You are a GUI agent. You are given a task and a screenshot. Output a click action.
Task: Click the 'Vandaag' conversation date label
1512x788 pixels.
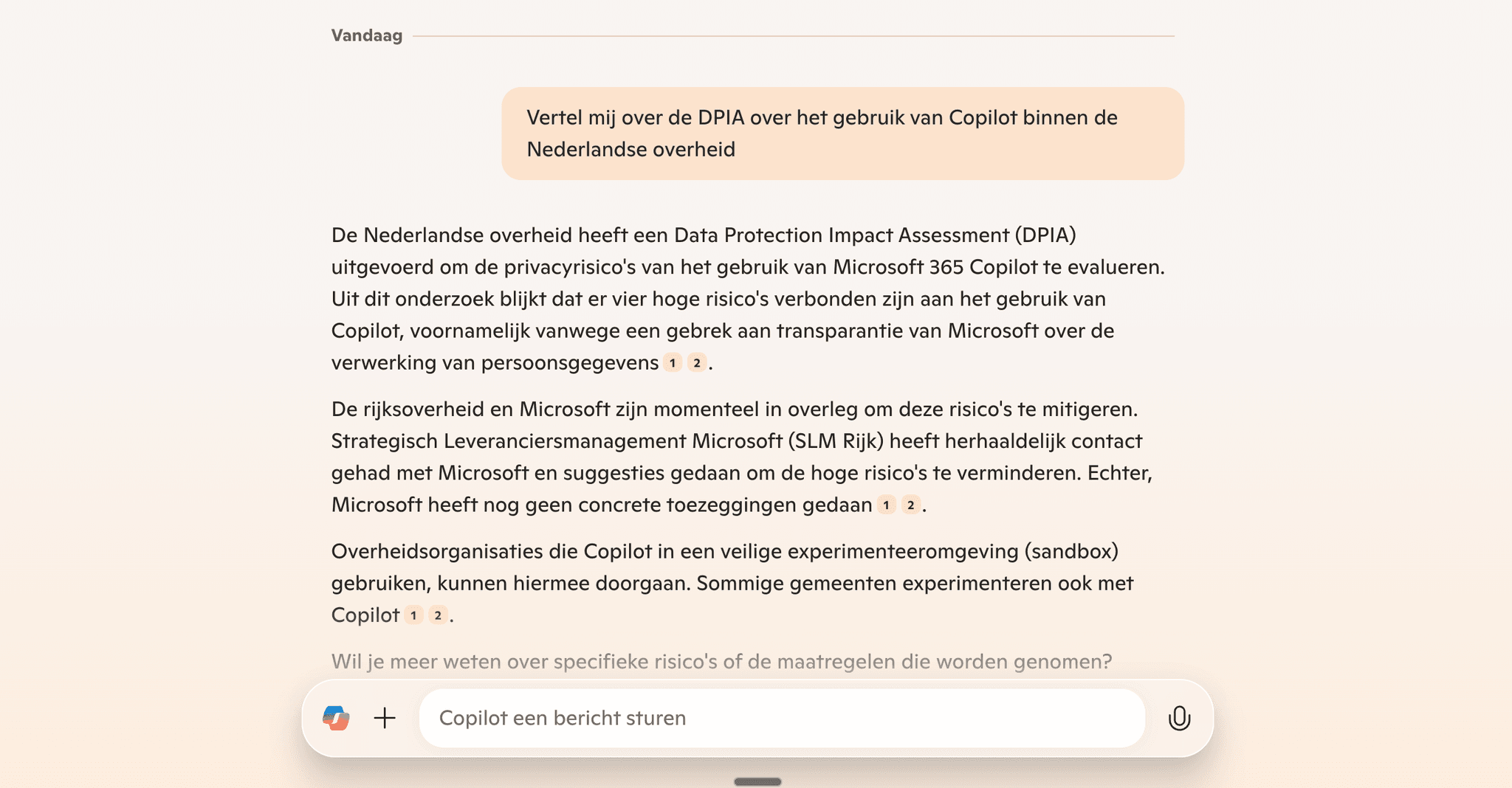(367, 35)
